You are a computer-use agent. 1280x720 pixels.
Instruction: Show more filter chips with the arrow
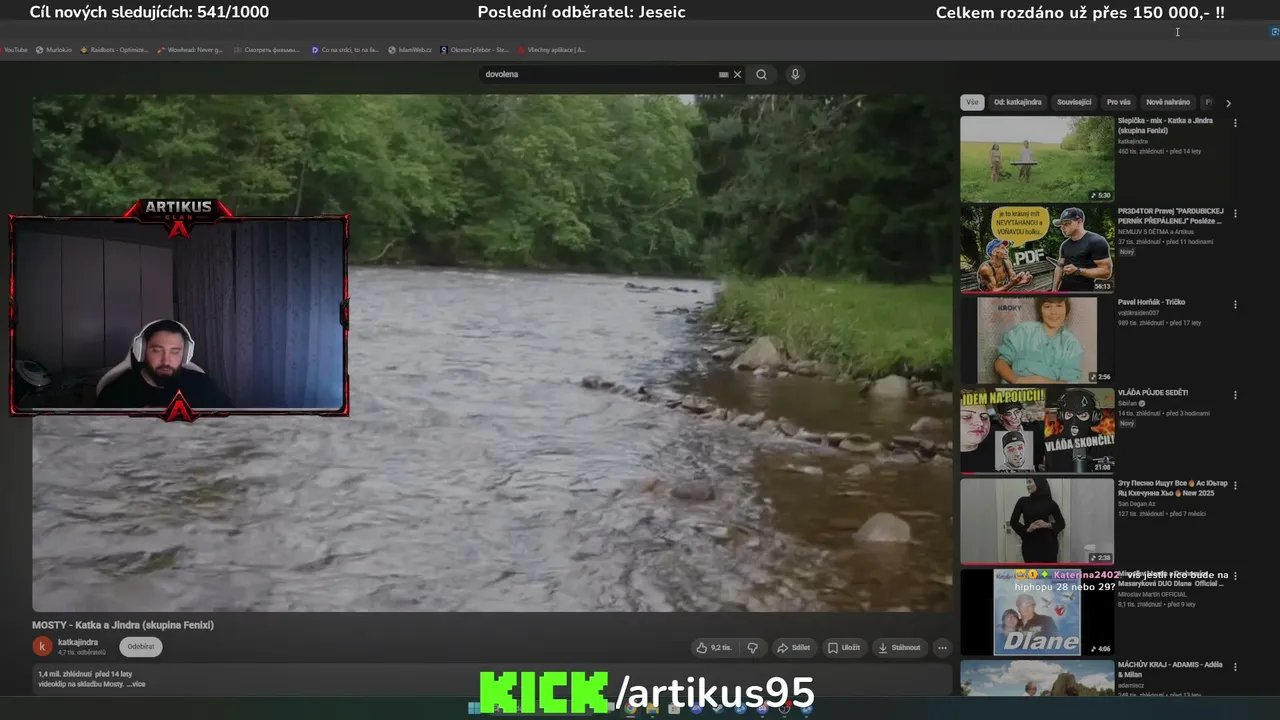(x=1228, y=103)
